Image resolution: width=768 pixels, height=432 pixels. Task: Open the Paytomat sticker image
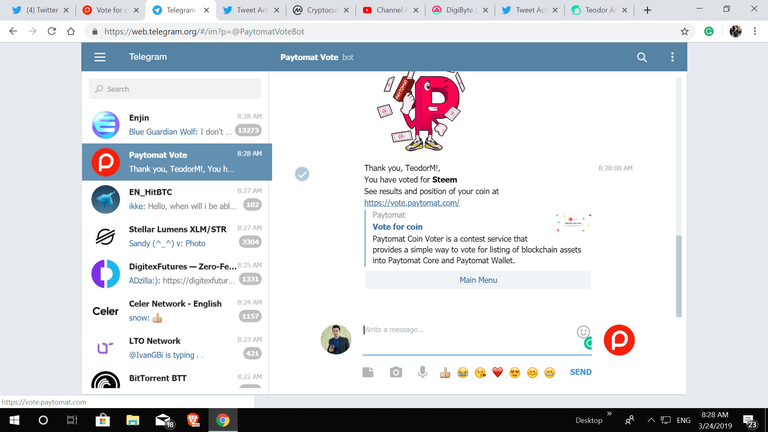coord(420,112)
